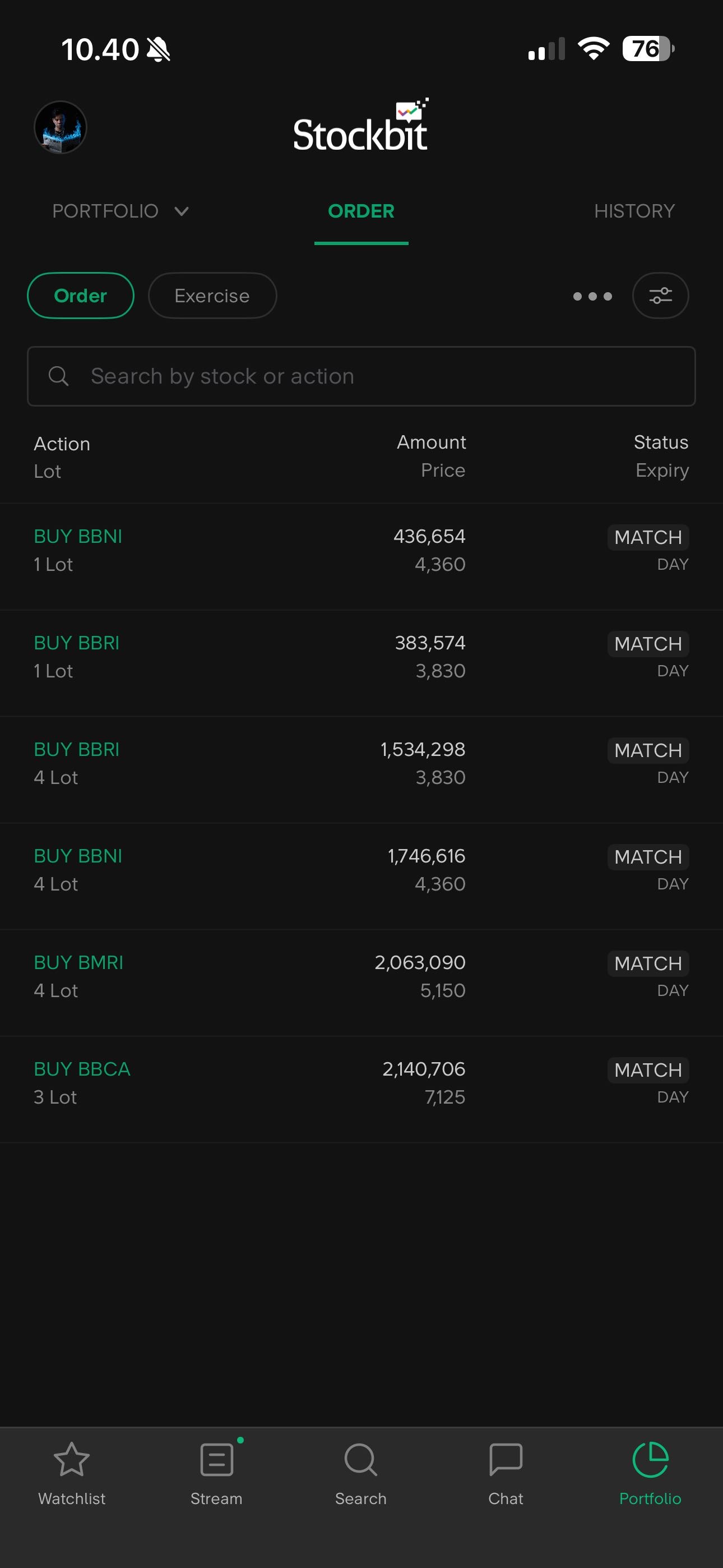The width and height of the screenshot is (723, 1568).
Task: Open the profile avatar picture
Action: 61,128
